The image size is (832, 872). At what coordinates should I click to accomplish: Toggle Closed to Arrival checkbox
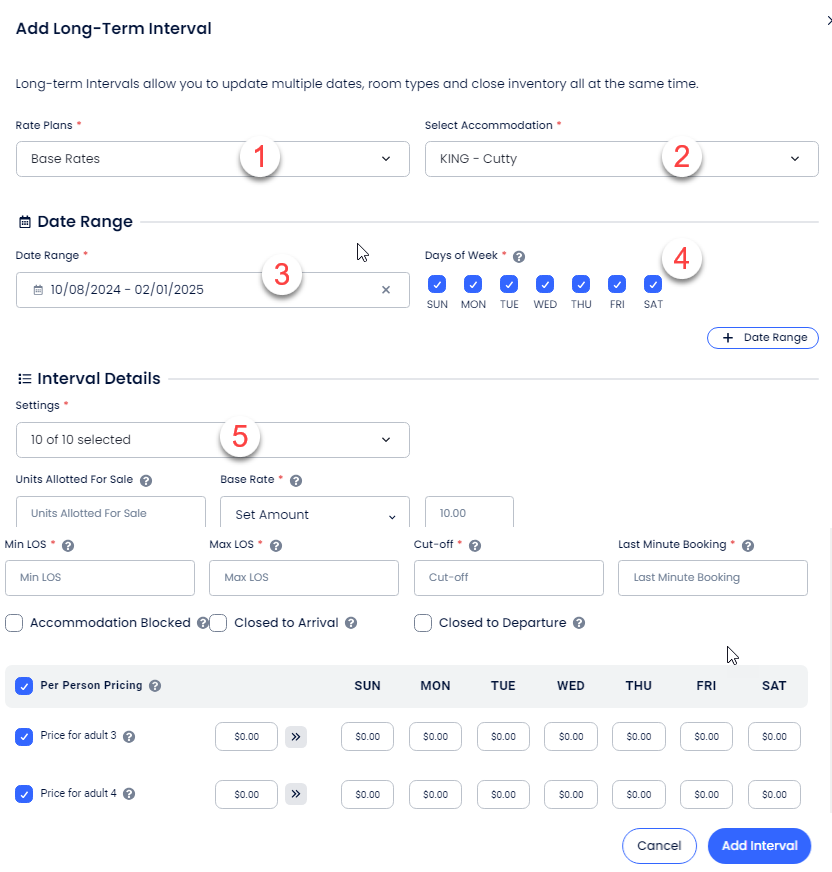[218, 623]
